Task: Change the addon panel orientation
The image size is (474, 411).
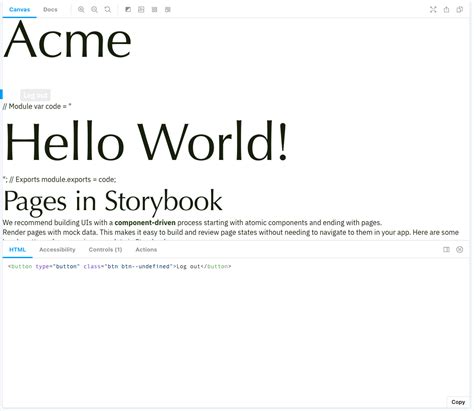Action: (446, 249)
